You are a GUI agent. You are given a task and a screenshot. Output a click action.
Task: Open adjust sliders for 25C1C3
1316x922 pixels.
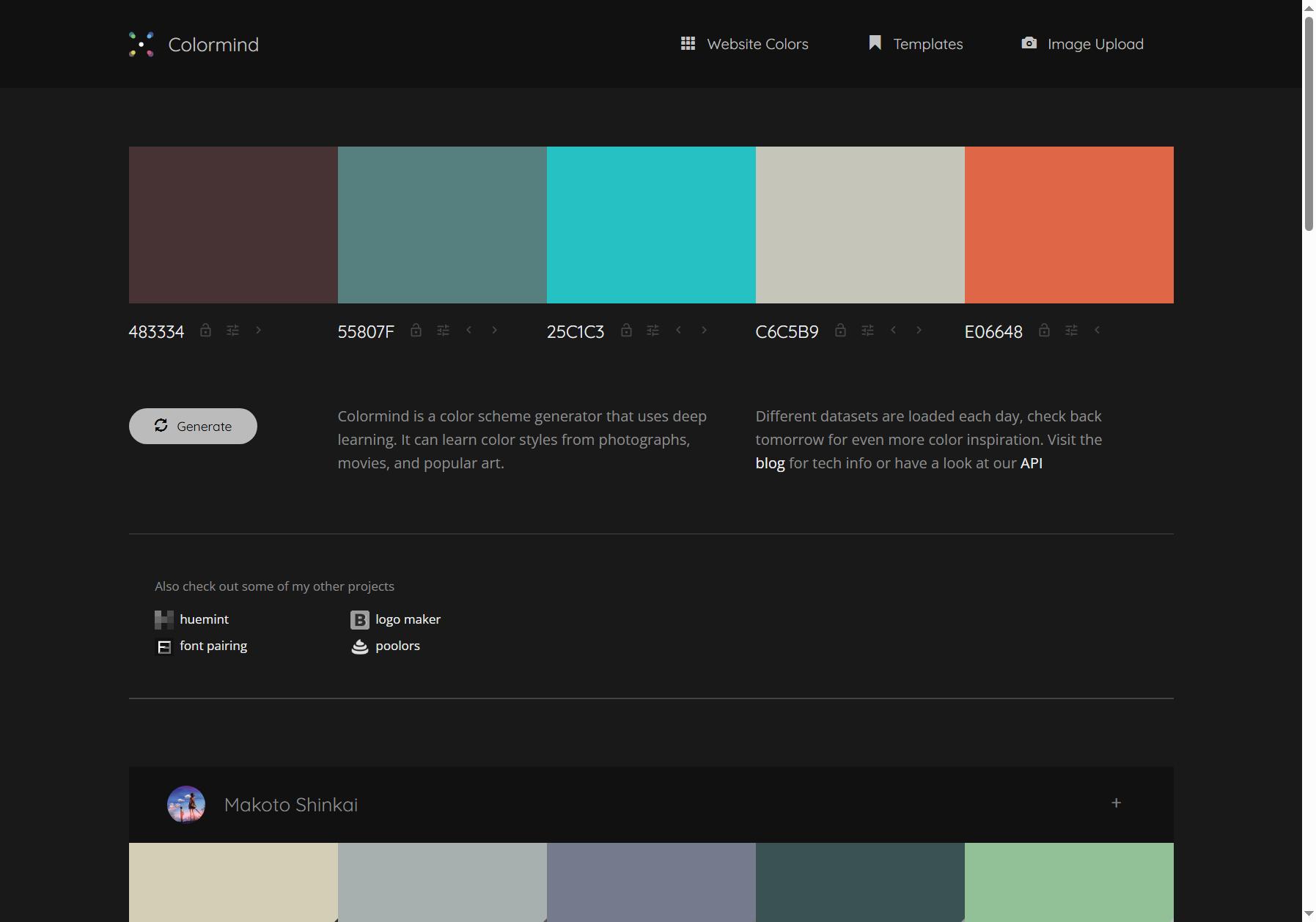pos(653,331)
